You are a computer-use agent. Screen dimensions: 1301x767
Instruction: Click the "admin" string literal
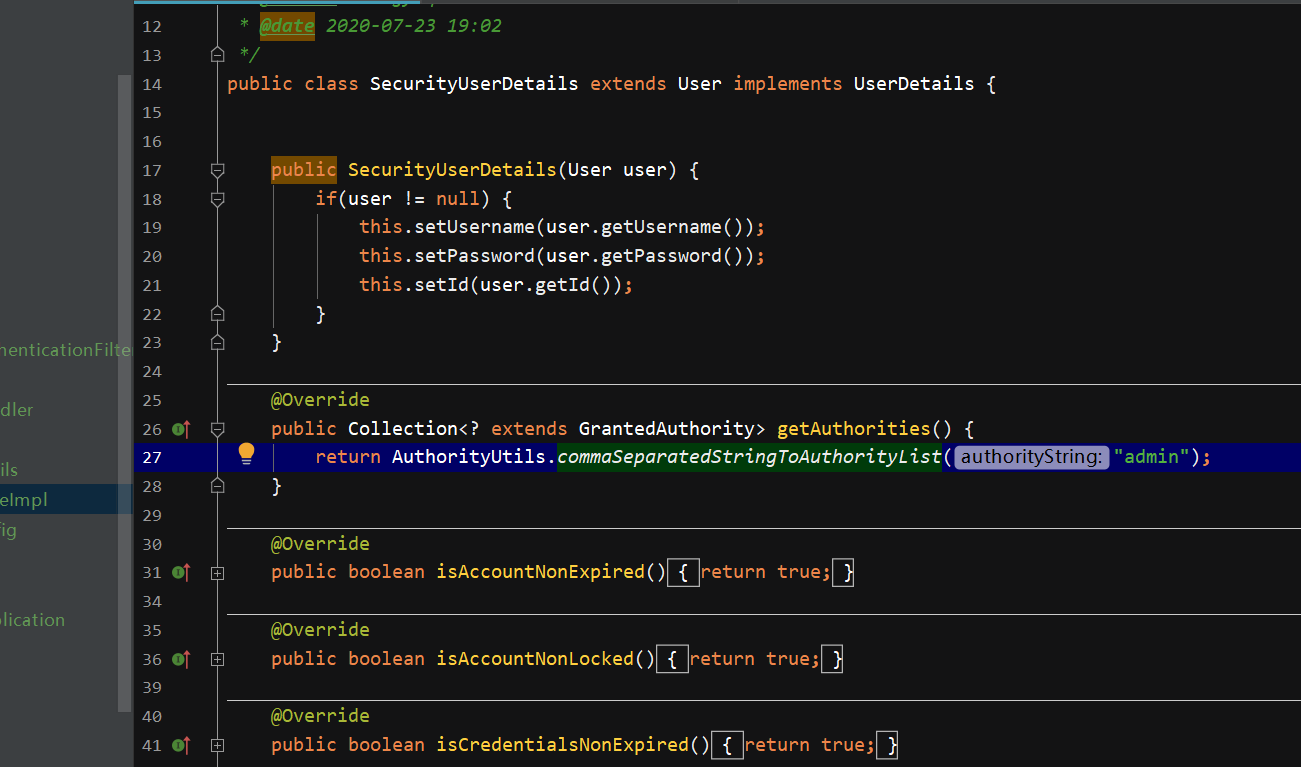[1150, 457]
